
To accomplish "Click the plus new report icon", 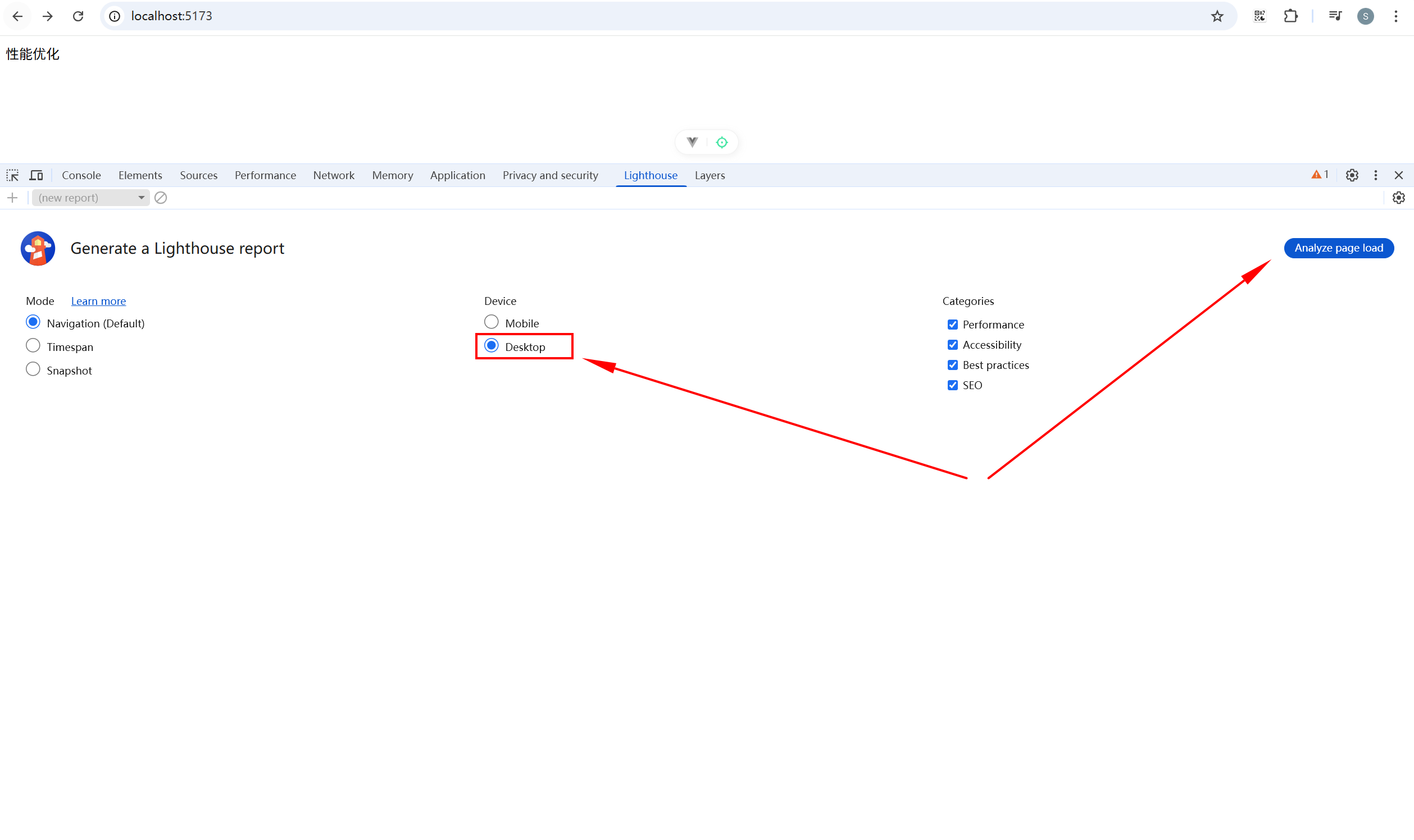I will pos(12,198).
